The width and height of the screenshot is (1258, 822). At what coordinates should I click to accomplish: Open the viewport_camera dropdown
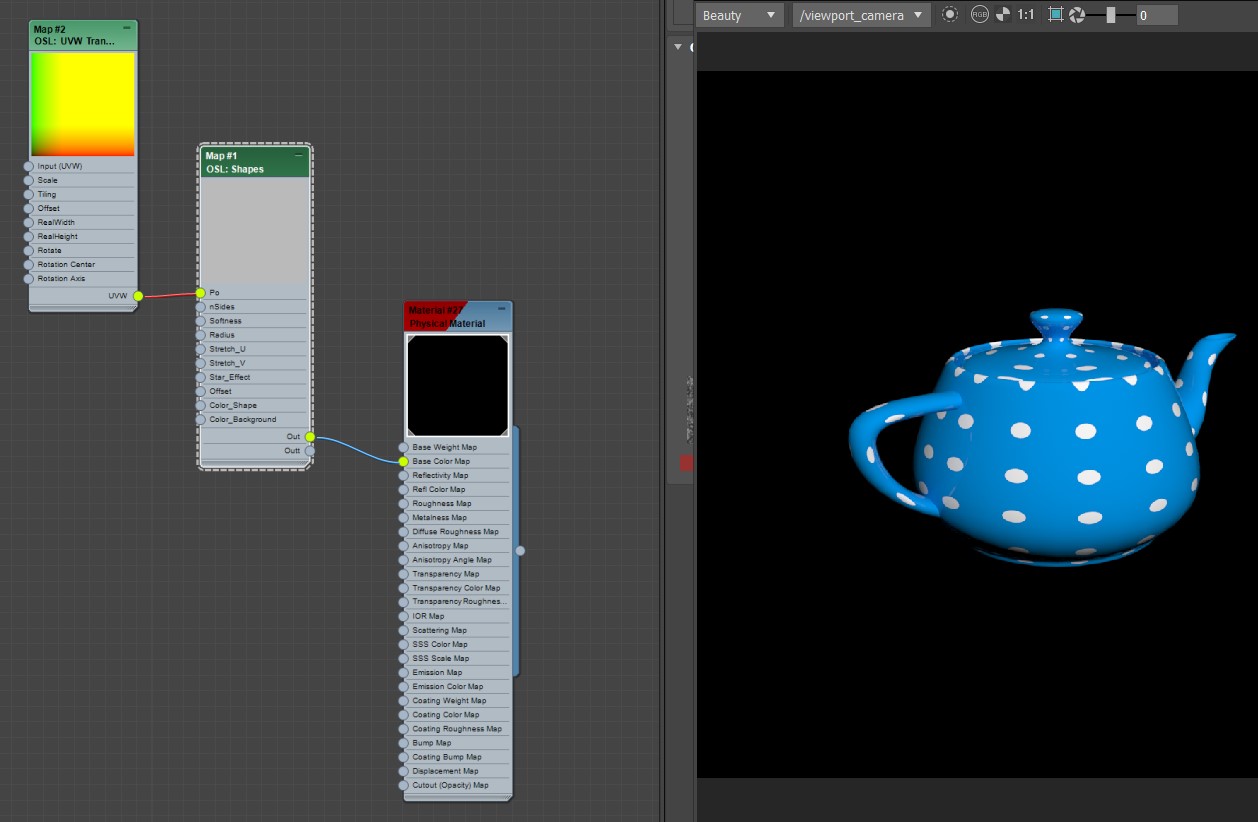860,15
